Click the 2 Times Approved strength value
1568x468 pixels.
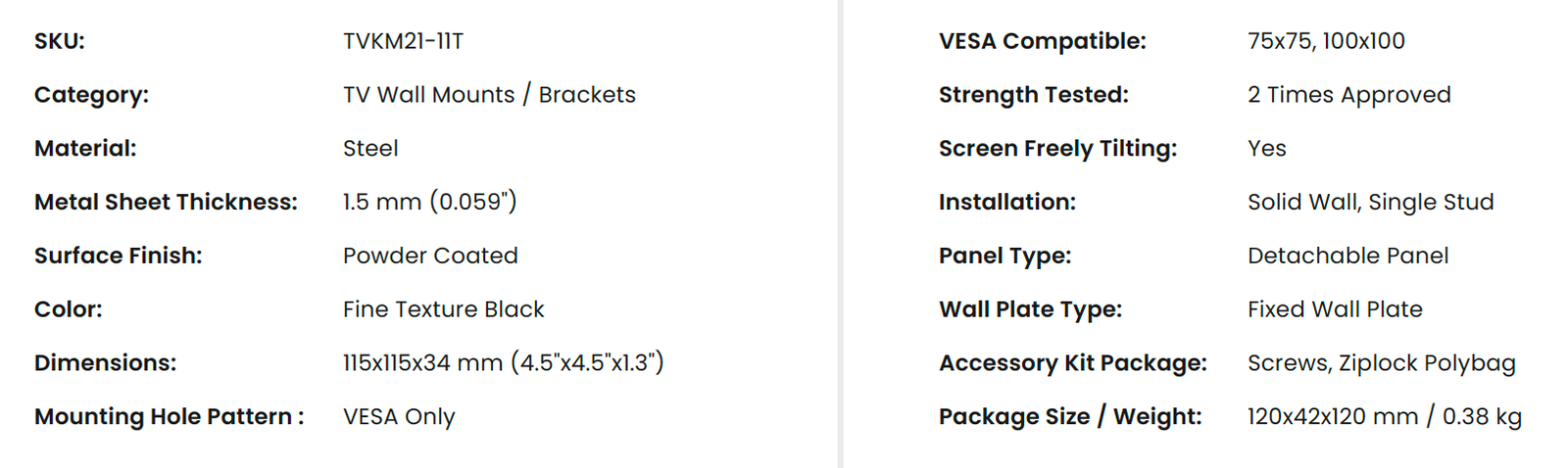1348,95
